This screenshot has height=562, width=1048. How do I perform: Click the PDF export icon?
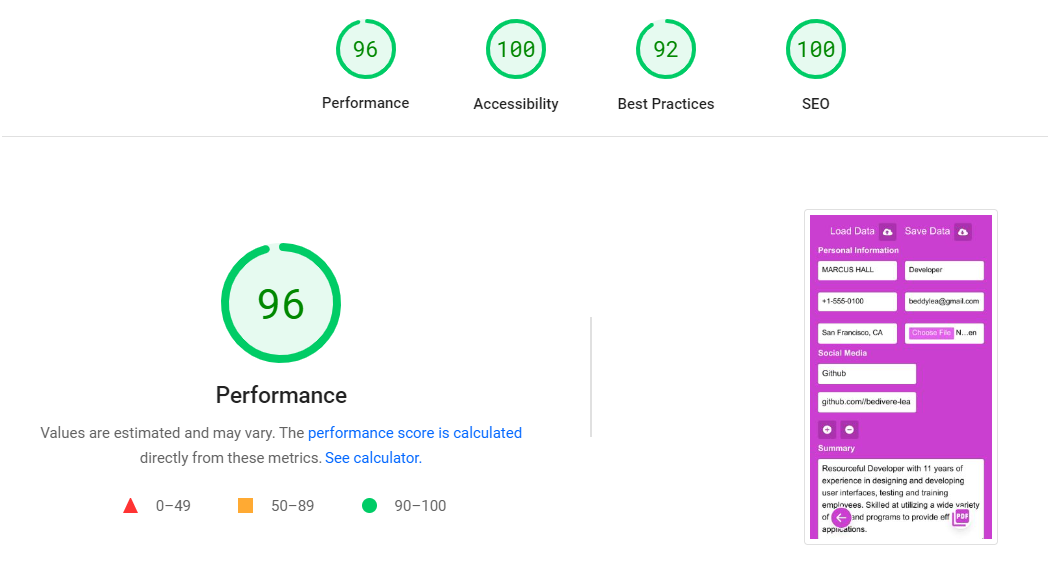[x=961, y=517]
